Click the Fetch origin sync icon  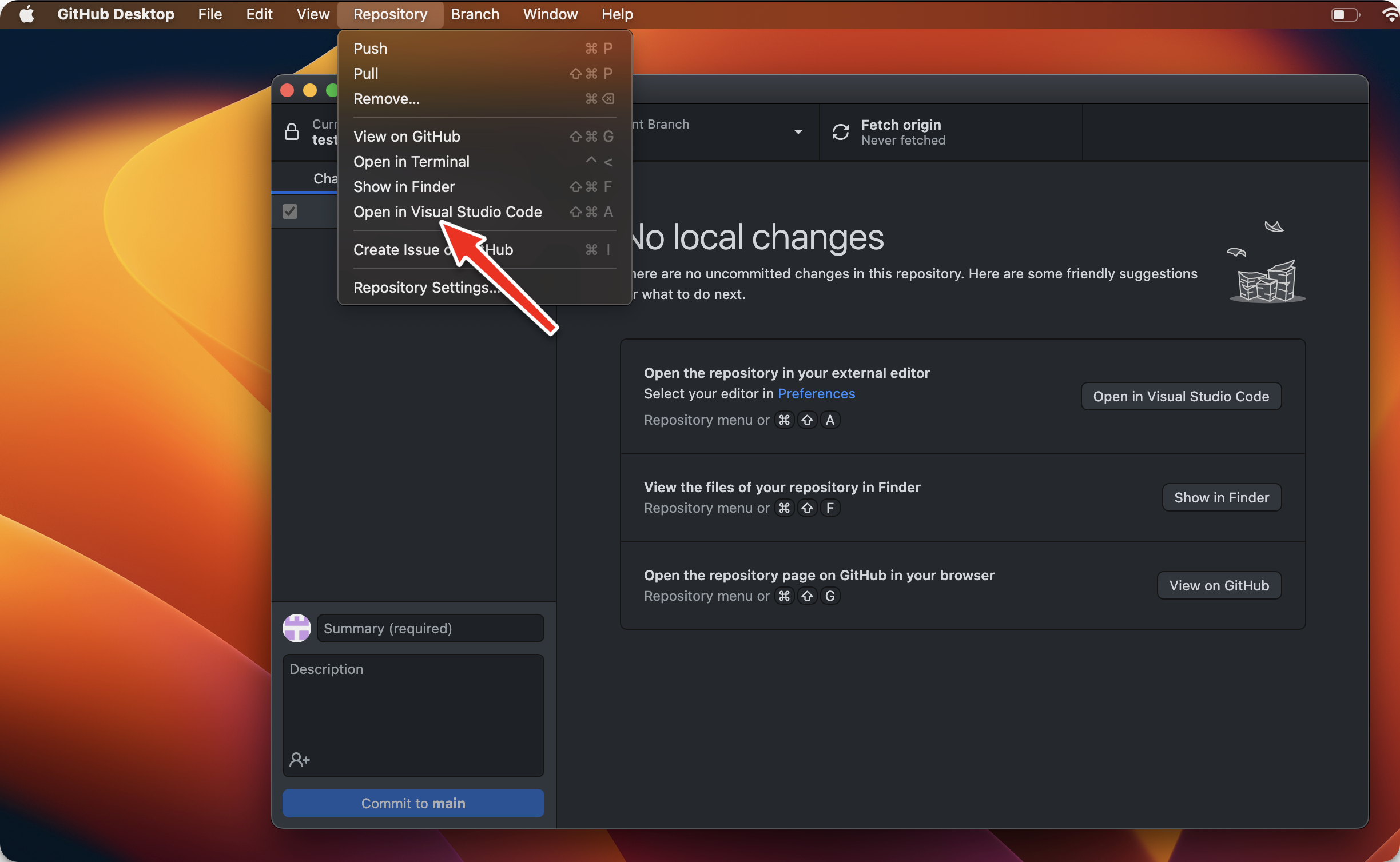840,132
